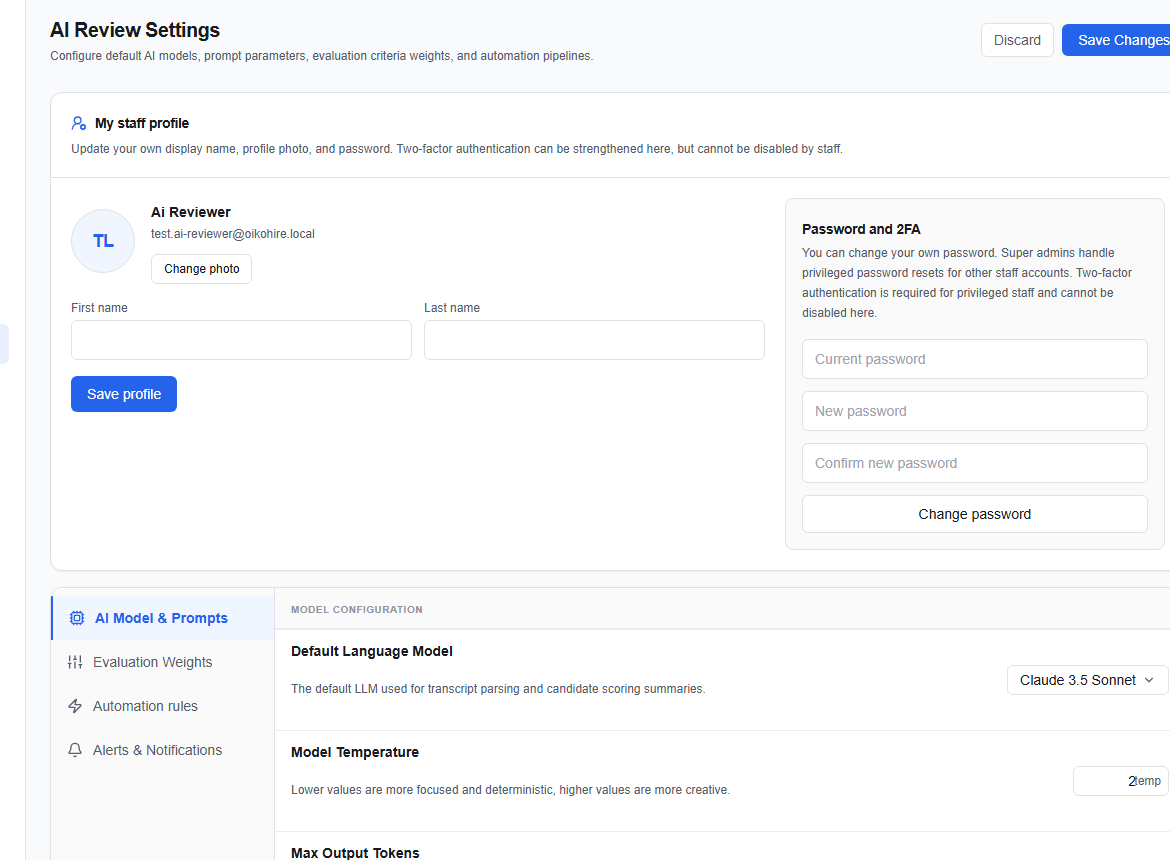1170x860 pixels.
Task: Save the staff profile
Action: pos(124,394)
